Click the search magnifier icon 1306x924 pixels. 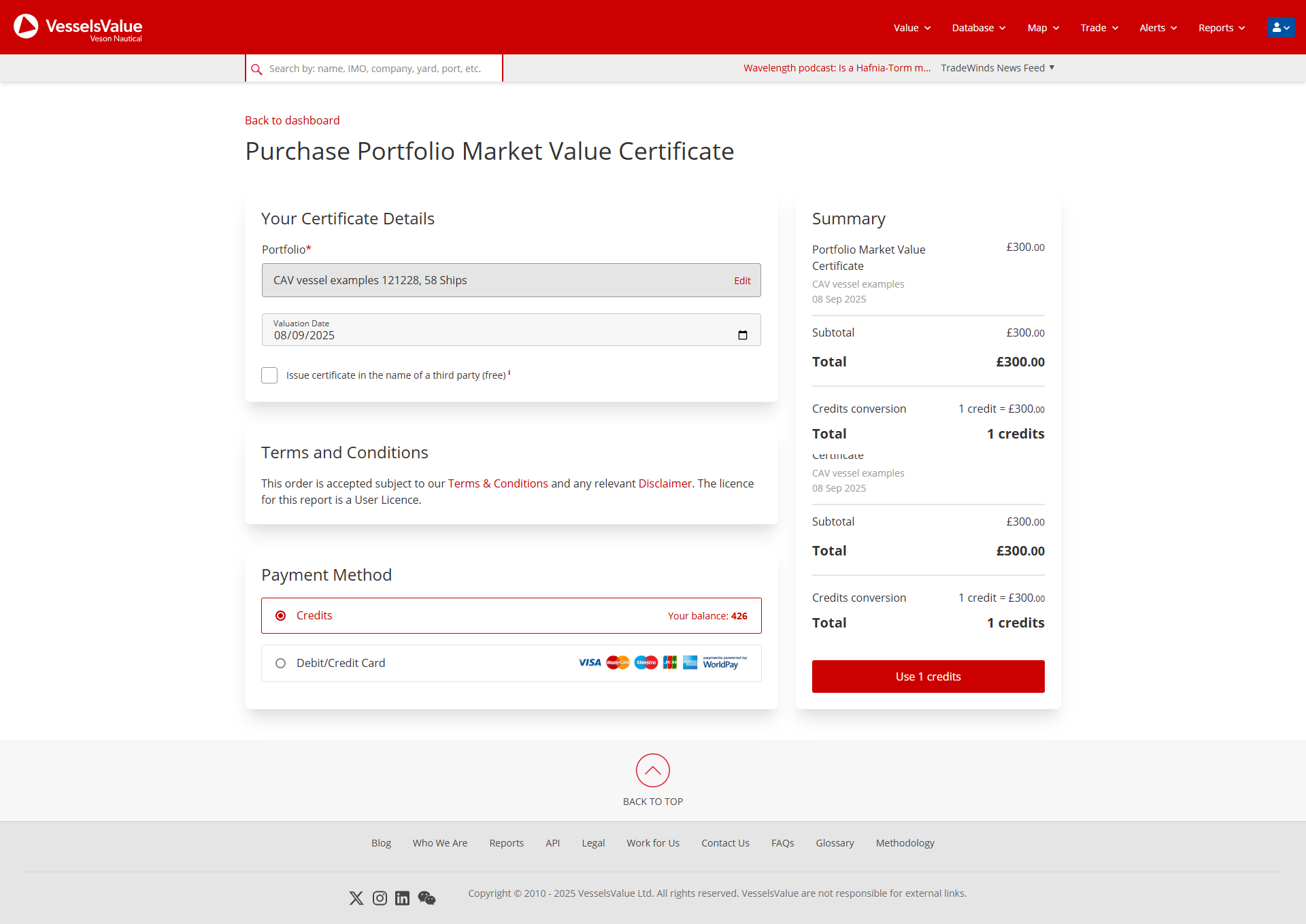[256, 69]
